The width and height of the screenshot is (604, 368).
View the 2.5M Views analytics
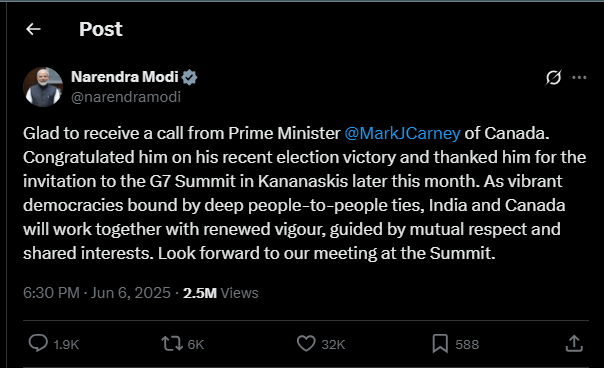coord(220,293)
